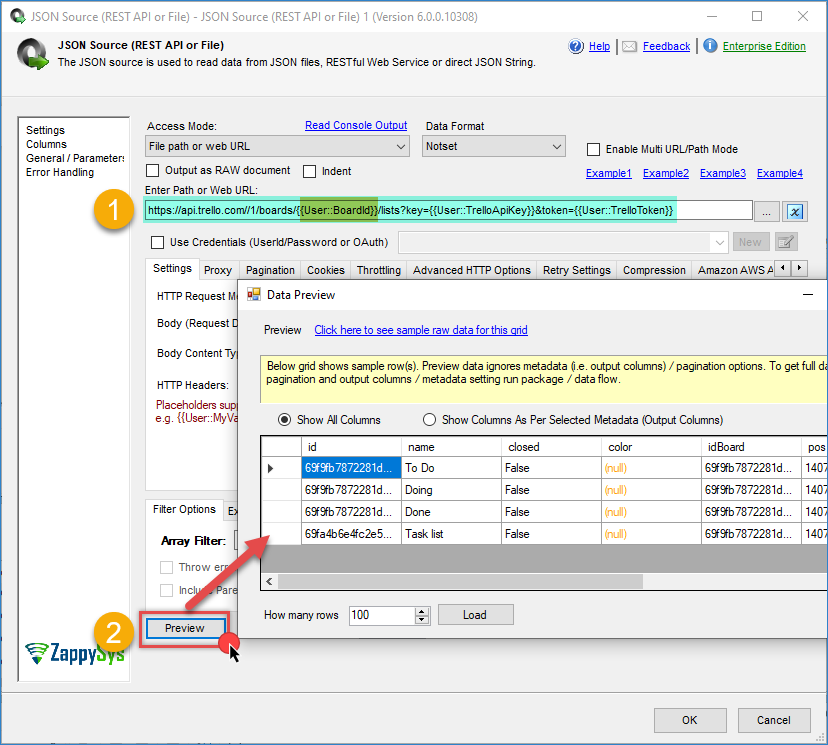Switch to the Pagination tab
828x745 pixels.
coord(270,270)
